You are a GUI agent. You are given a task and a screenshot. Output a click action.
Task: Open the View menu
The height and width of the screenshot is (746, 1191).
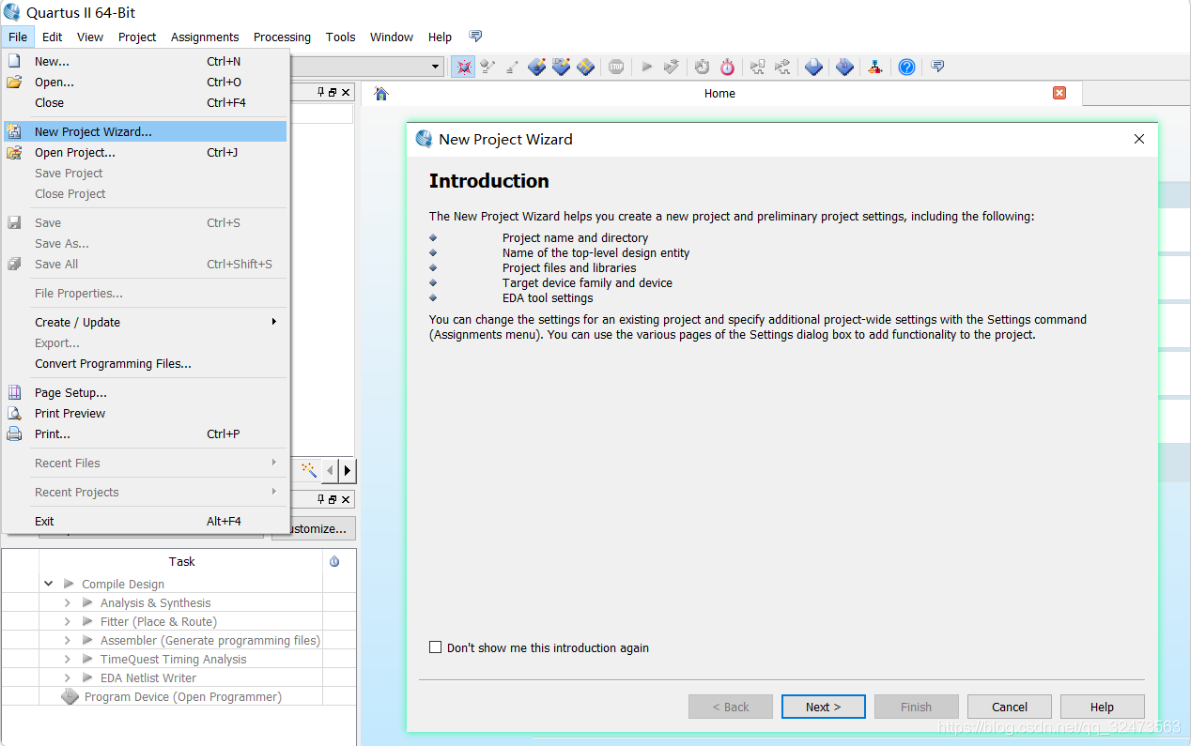coord(90,36)
